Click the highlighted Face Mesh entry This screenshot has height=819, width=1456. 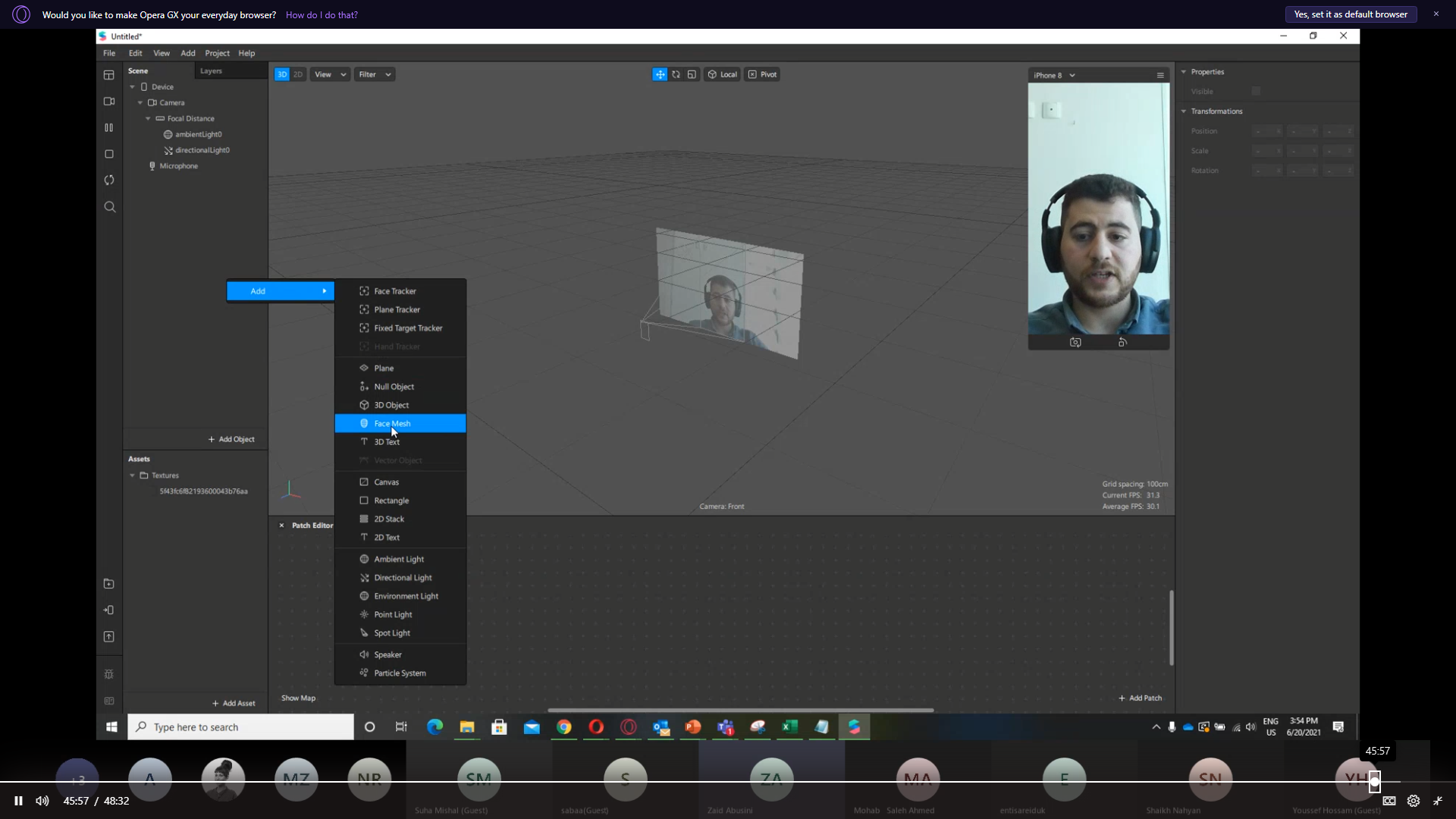[x=400, y=424]
